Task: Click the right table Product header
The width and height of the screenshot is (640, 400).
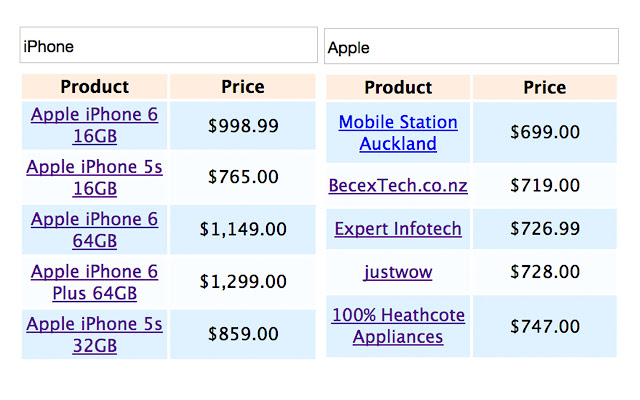Action: [398, 88]
